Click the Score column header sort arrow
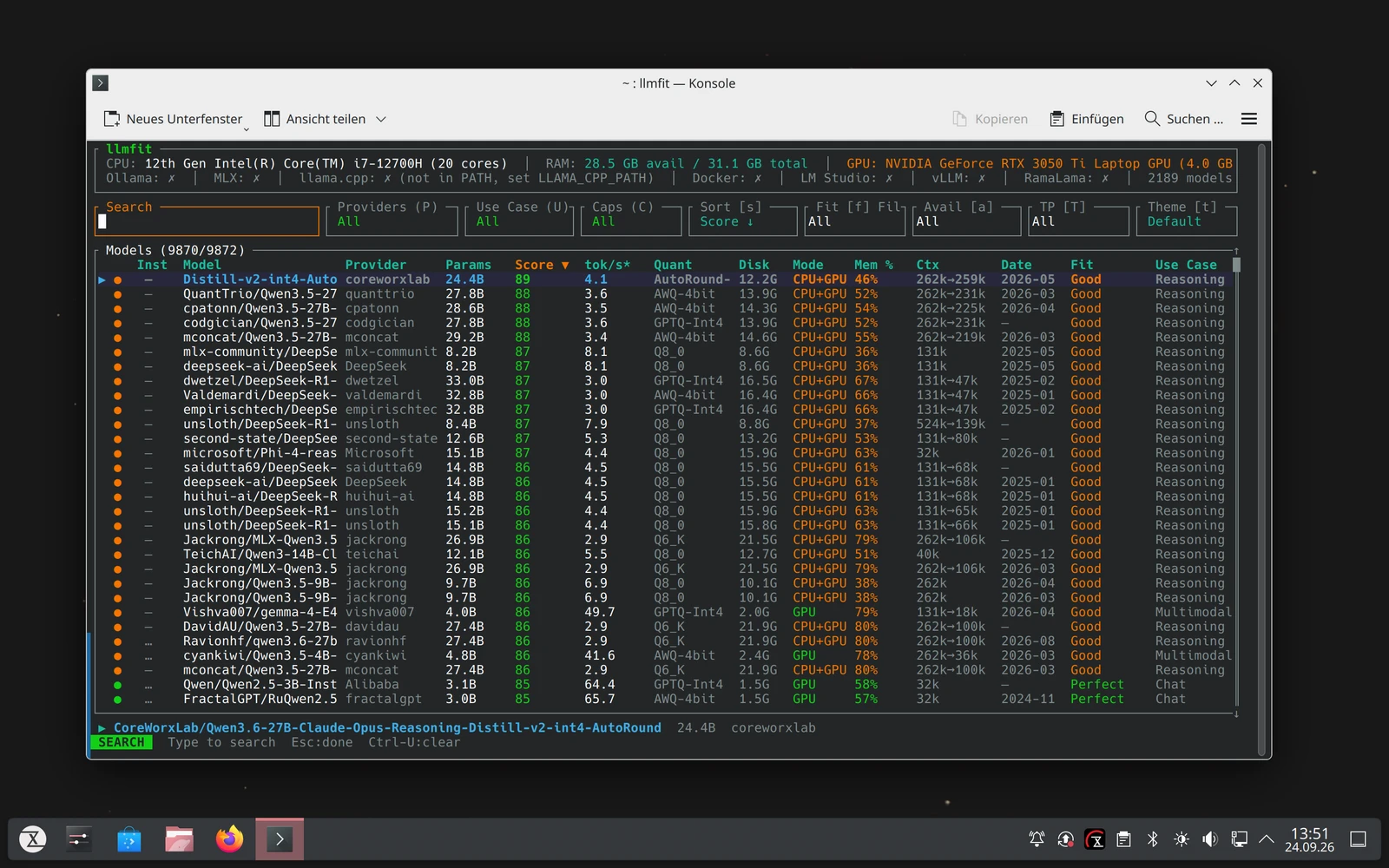The height and width of the screenshot is (868, 1389). click(565, 265)
